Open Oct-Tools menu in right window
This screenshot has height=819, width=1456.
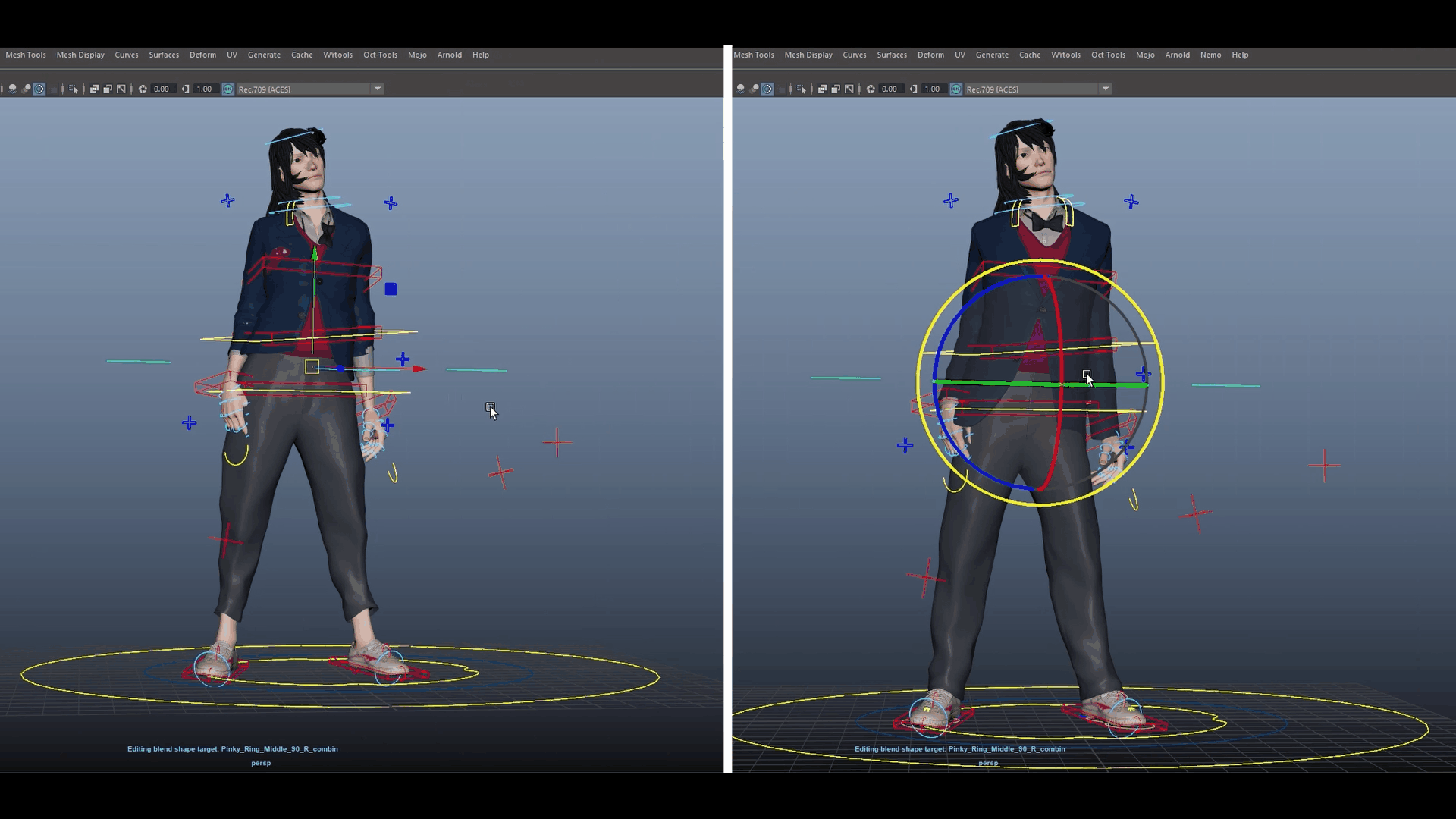pos(1108,55)
